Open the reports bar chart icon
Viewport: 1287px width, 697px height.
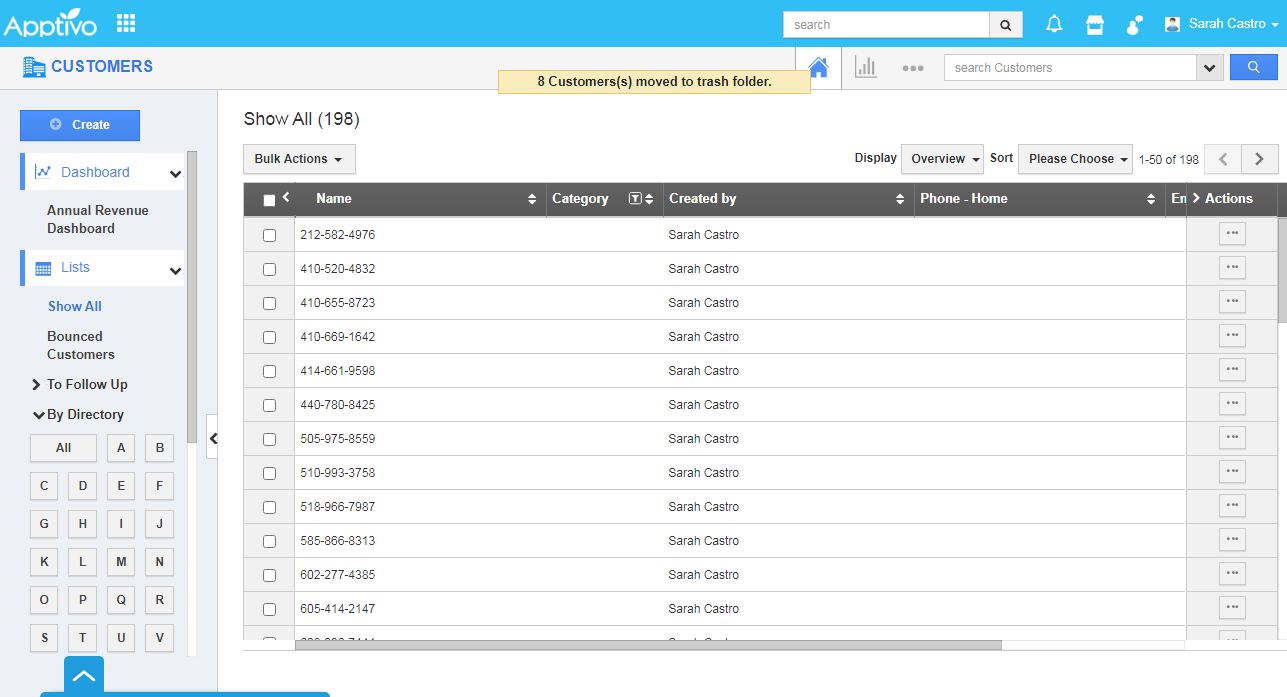(x=865, y=68)
